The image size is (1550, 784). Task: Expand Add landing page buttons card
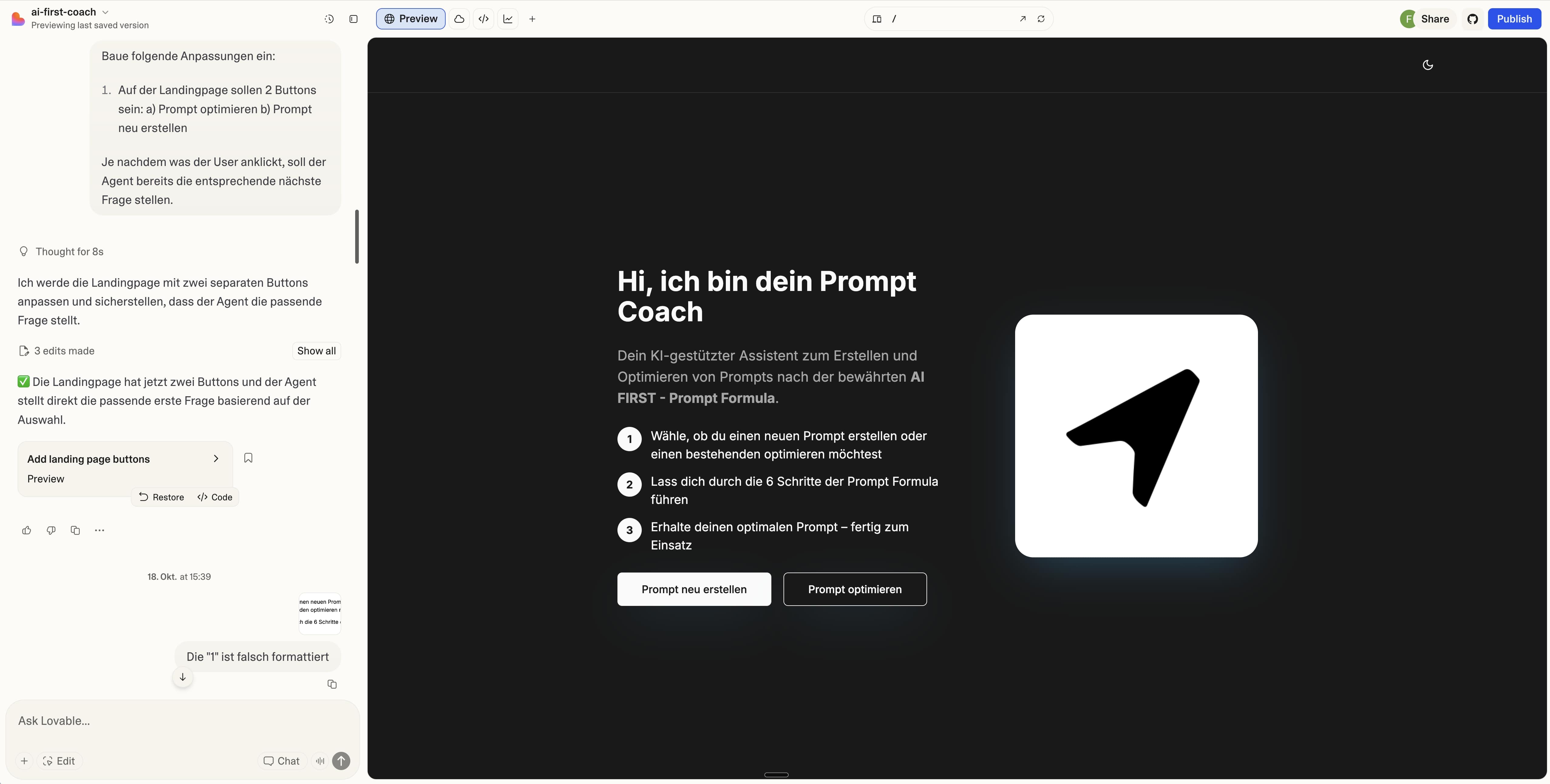[216, 459]
